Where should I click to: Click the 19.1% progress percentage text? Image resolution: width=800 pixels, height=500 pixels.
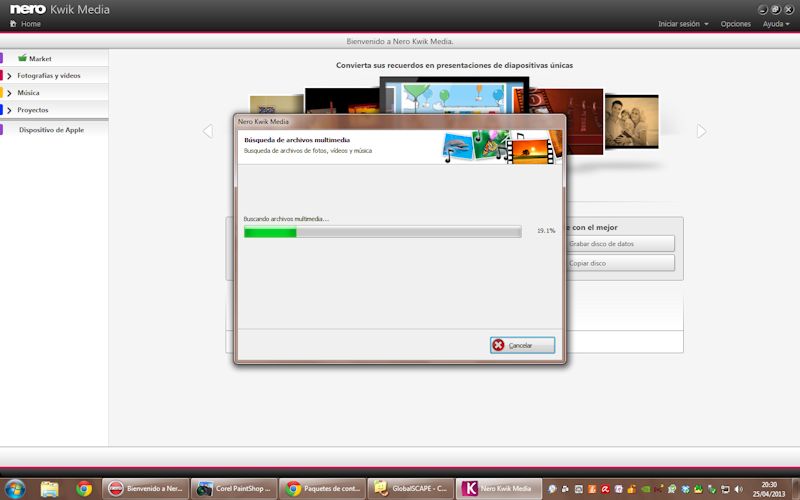[546, 231]
